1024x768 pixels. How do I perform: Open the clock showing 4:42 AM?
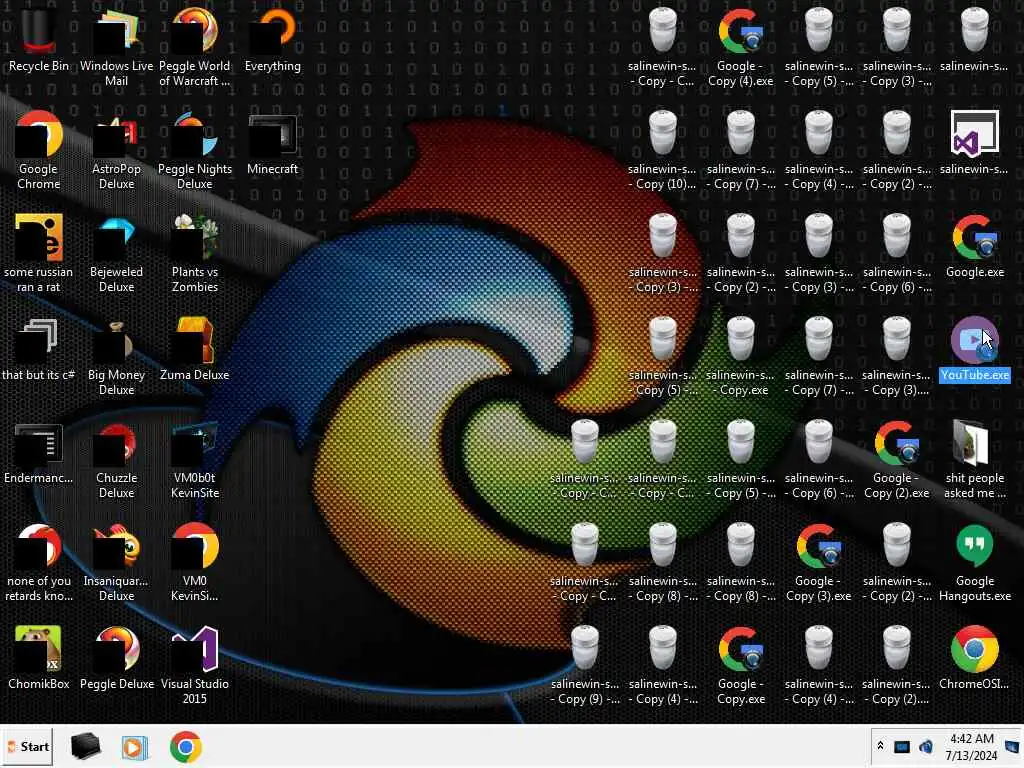pos(971,739)
